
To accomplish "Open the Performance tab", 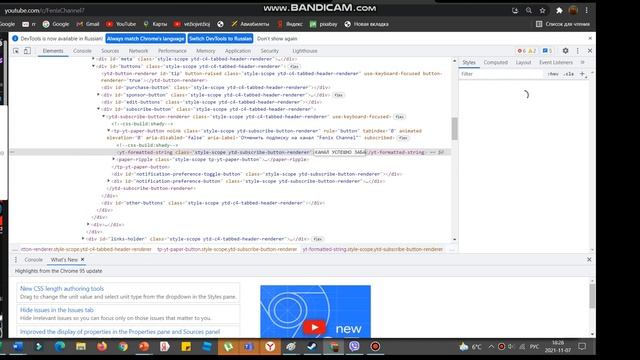I will pyautogui.click(x=172, y=51).
